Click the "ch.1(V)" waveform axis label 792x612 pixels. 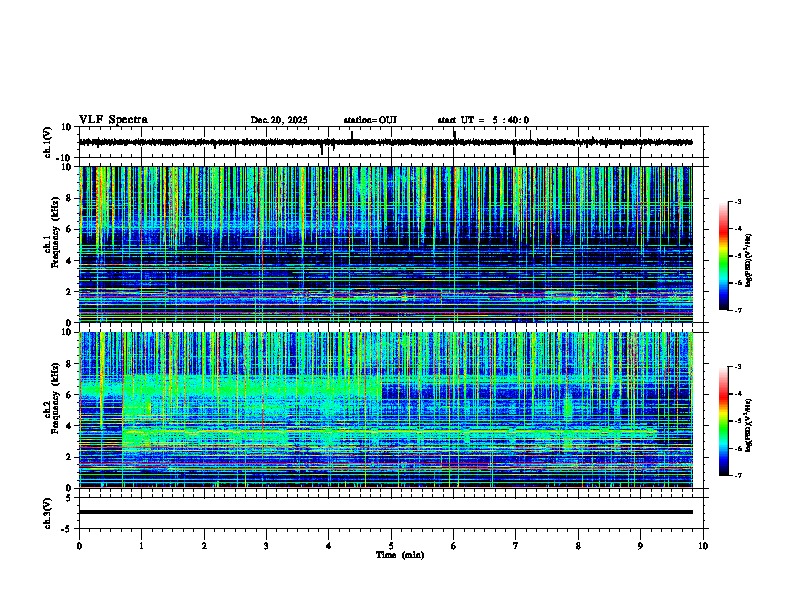point(47,142)
